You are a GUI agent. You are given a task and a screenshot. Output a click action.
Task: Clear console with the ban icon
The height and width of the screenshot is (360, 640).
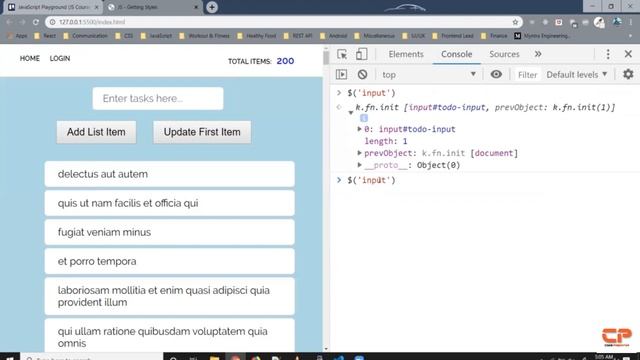pos(362,74)
